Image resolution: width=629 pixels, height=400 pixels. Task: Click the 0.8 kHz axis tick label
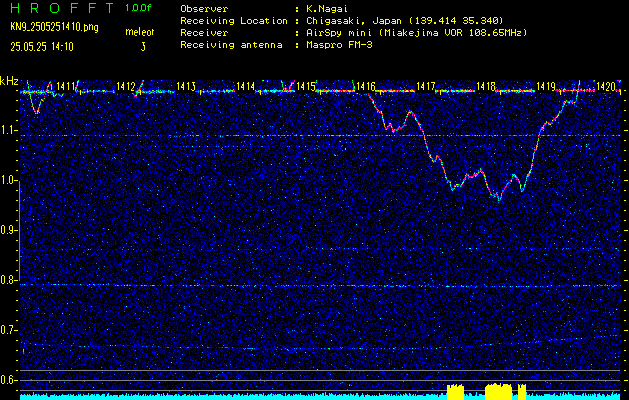click(8, 280)
